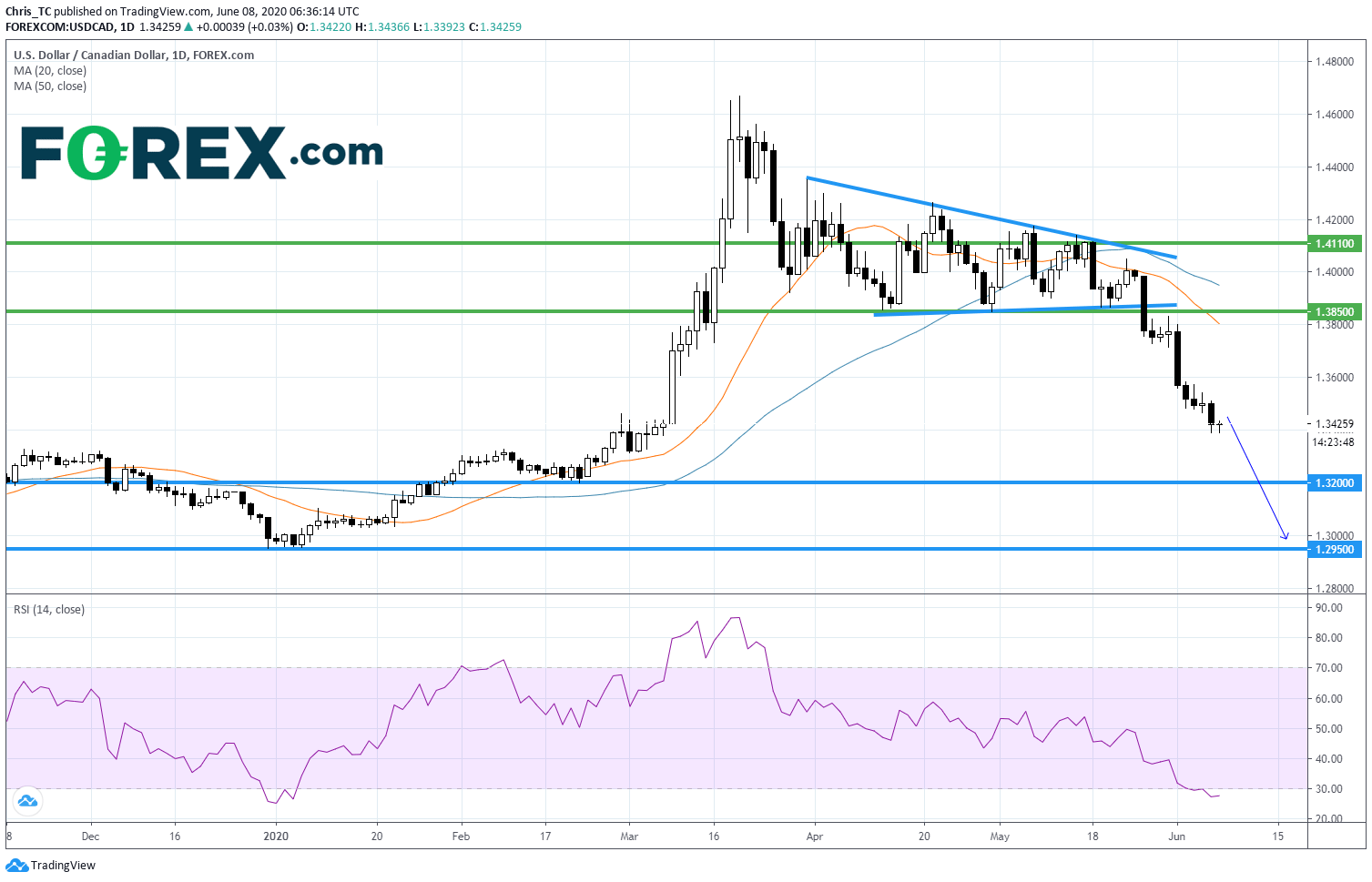Click the 1.38500 green price label
This screenshot has height=882, width=1372.
pos(1335,311)
